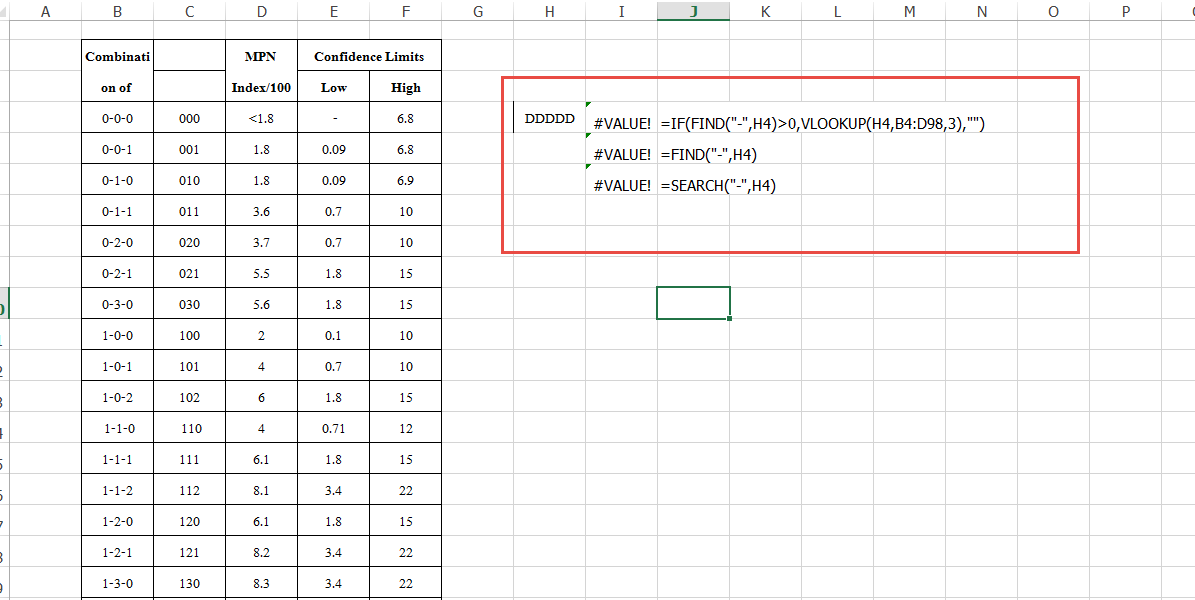Click the "on of" header cell
Image resolution: width=1195 pixels, height=600 pixels.
pyautogui.click(x=117, y=87)
